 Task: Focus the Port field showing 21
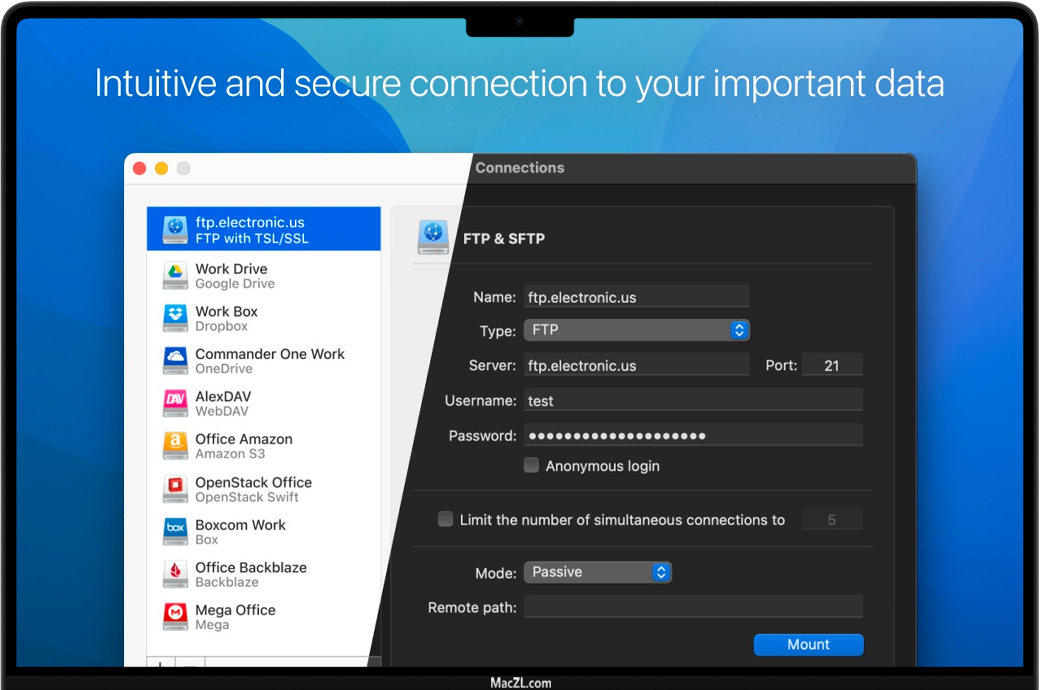[831, 365]
